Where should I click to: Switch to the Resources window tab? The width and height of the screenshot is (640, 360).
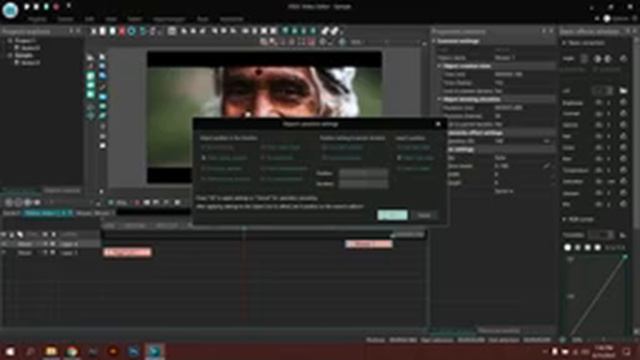click(499, 331)
